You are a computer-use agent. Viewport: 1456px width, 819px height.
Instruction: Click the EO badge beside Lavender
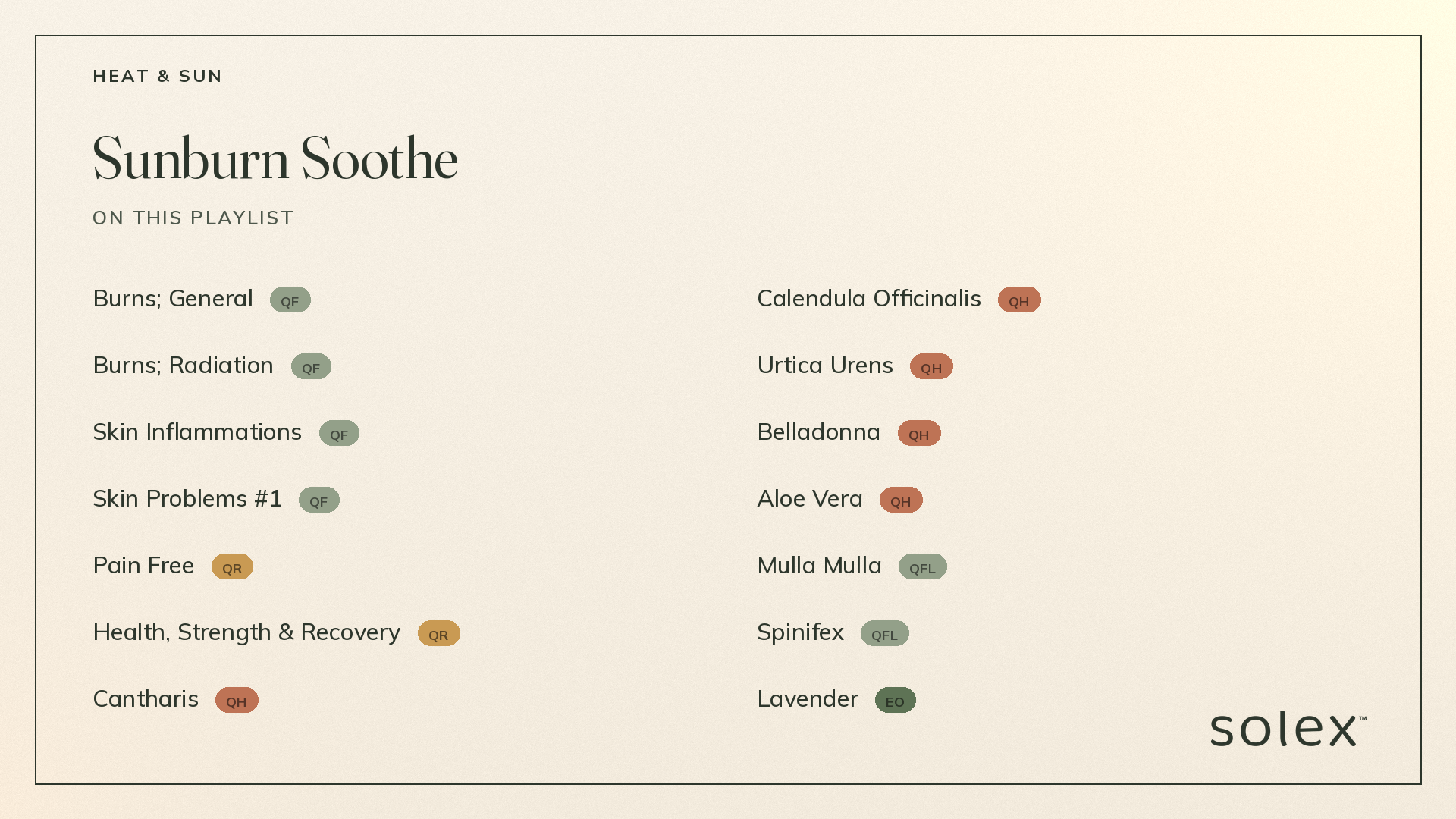(896, 700)
